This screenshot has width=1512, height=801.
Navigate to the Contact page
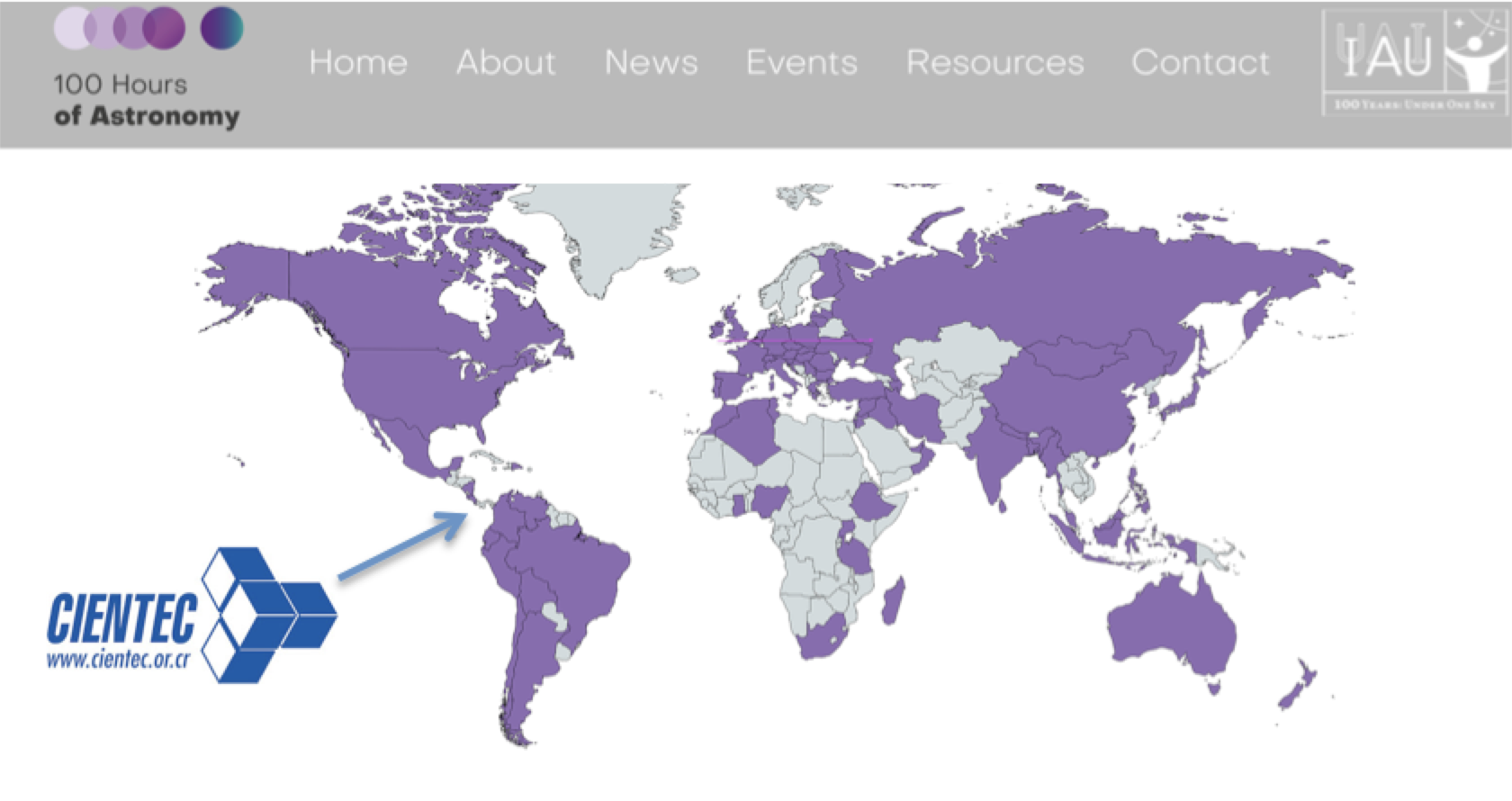pyautogui.click(x=1200, y=62)
